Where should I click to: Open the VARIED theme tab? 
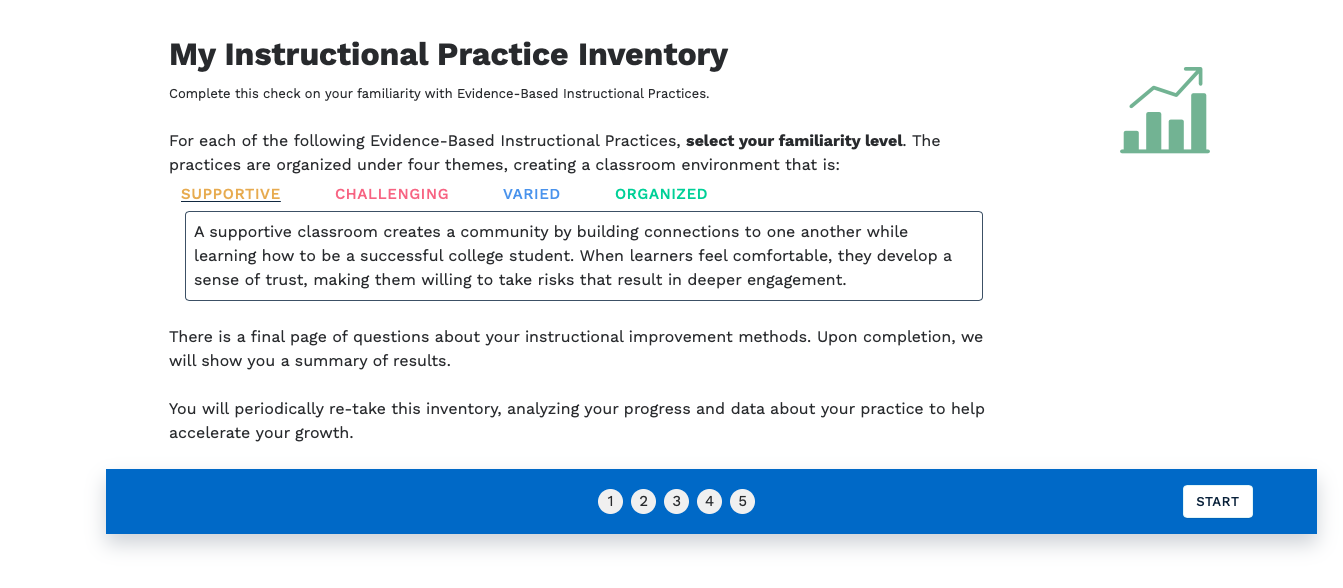coord(531,194)
